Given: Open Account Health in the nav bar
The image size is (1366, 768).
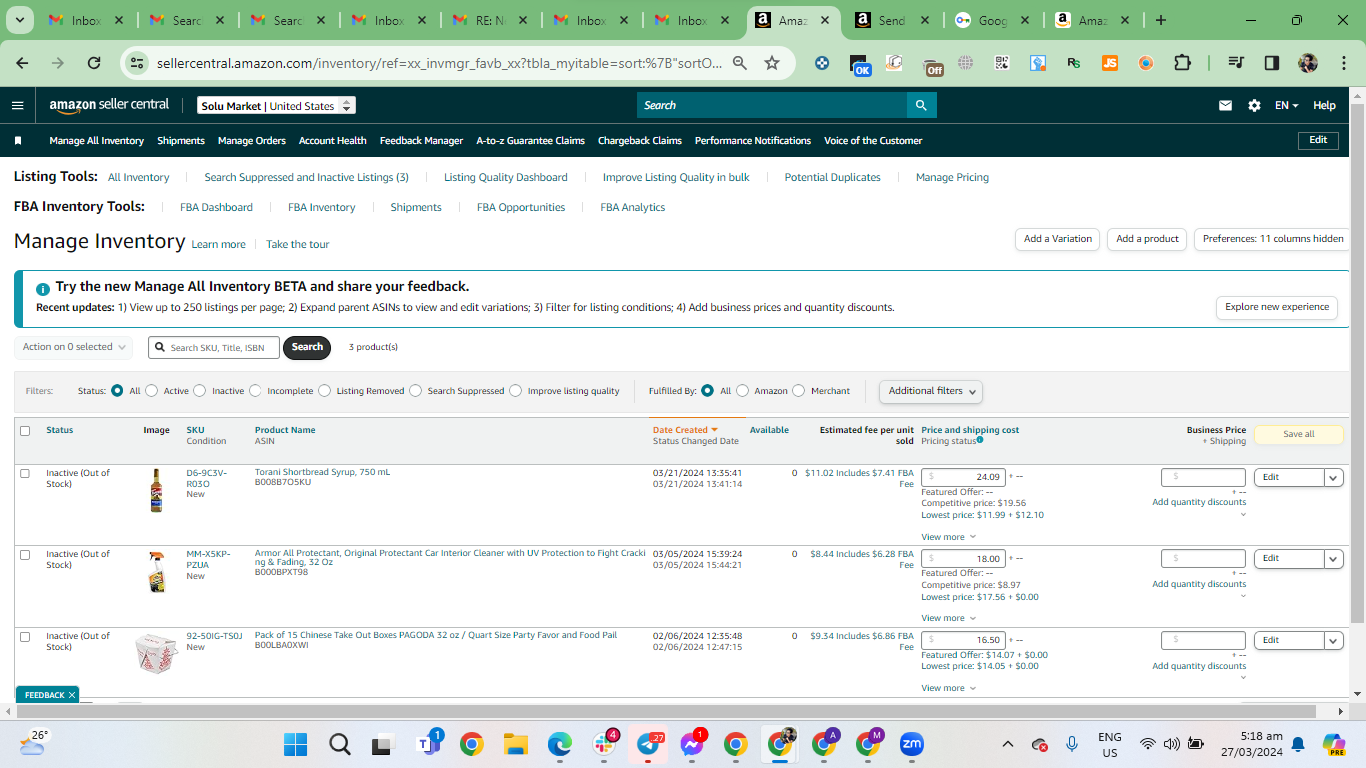Looking at the screenshot, I should [x=333, y=141].
